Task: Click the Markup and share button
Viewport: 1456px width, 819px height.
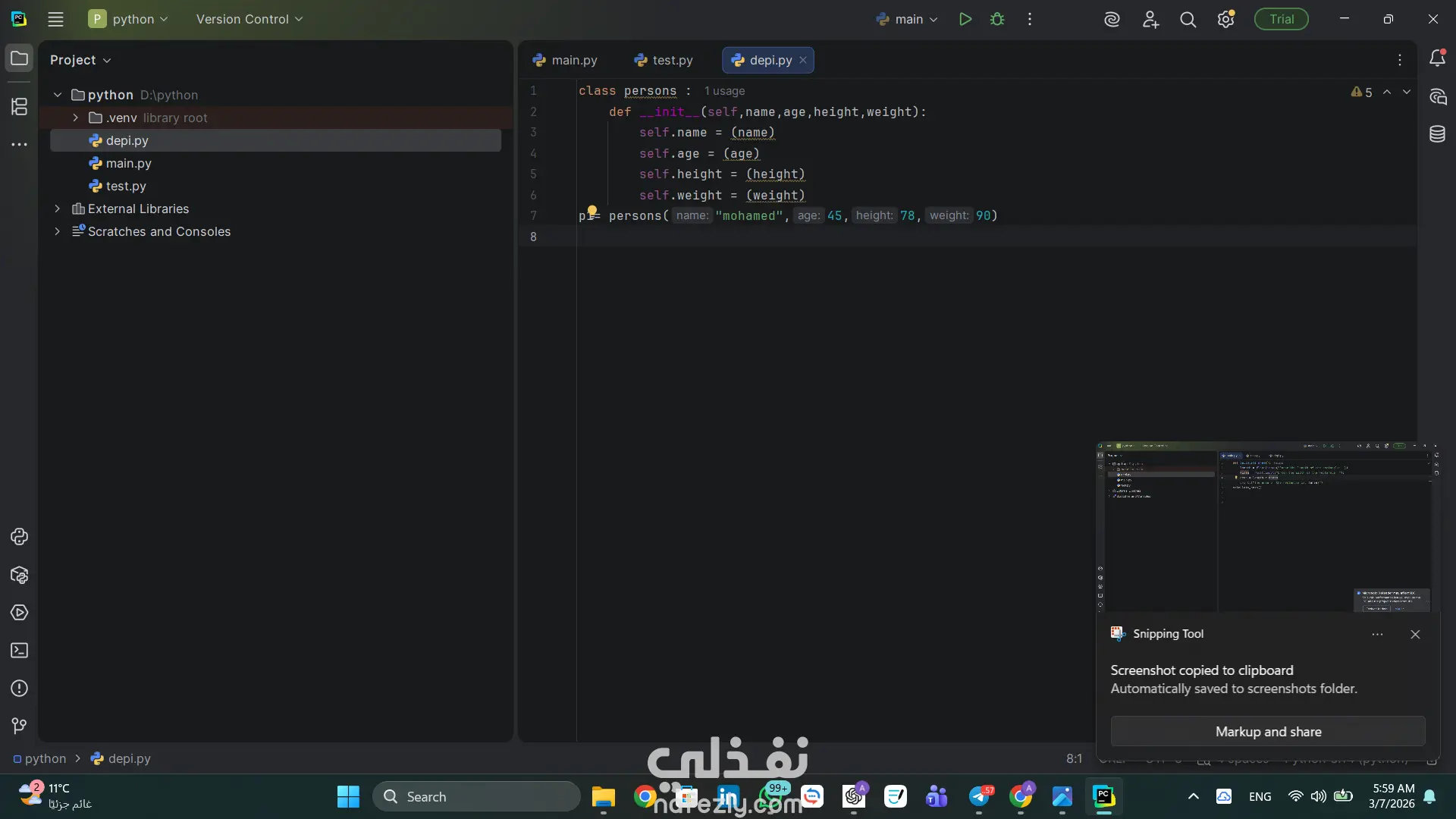Action: pos(1268,732)
